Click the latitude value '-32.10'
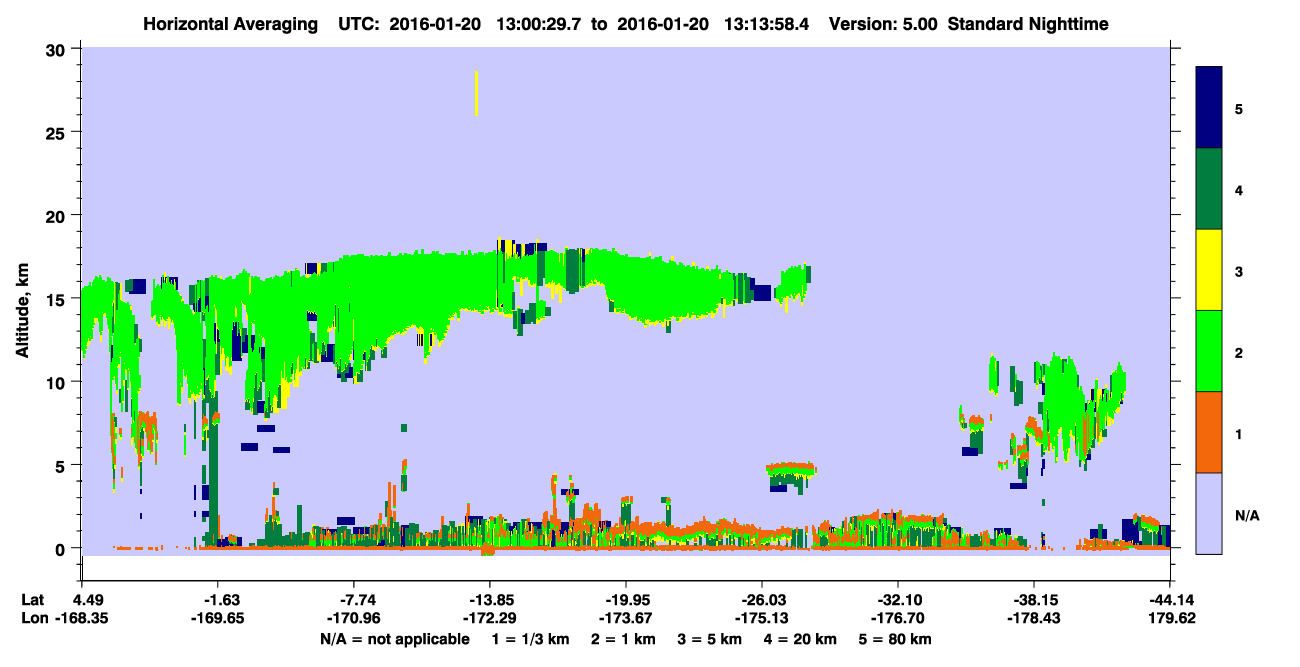Viewport: 1300px width, 667px height. [x=897, y=600]
